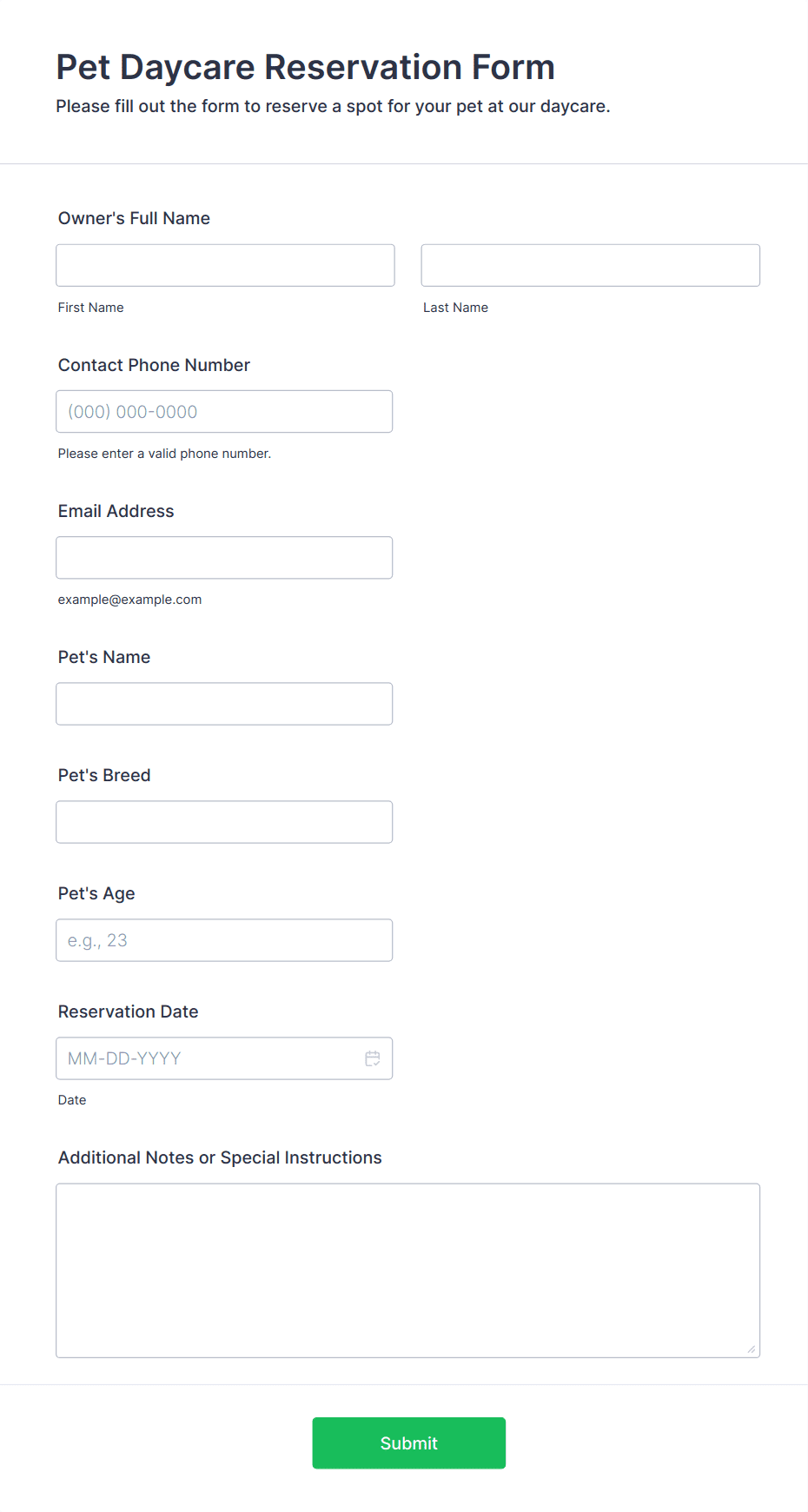
Task: Click the Additional Notes text area
Action: [x=408, y=1270]
